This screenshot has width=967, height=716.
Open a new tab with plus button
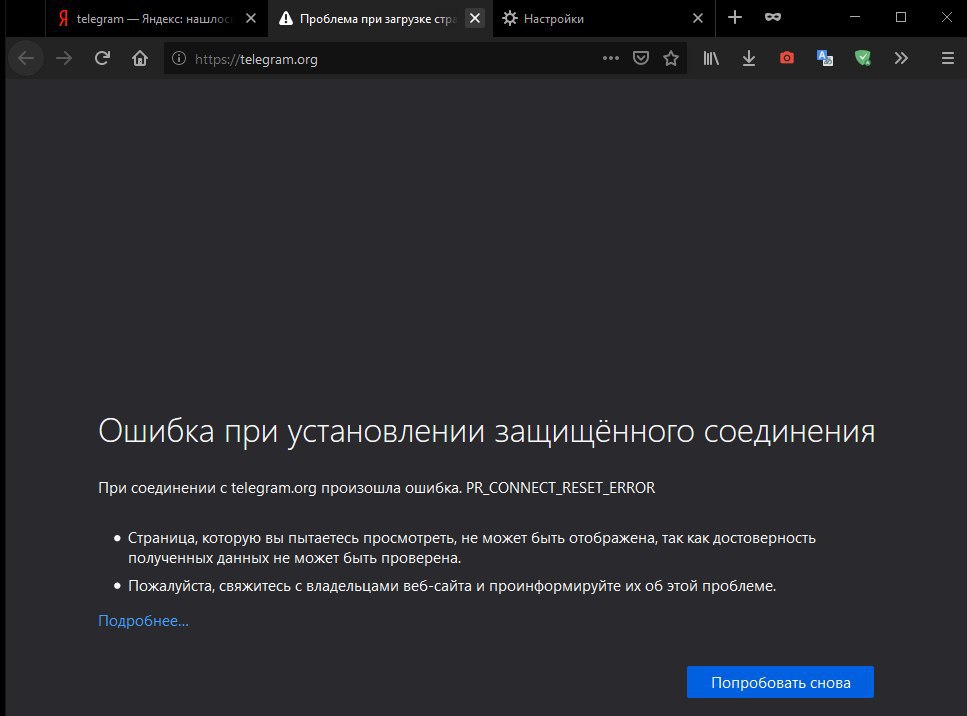click(735, 17)
